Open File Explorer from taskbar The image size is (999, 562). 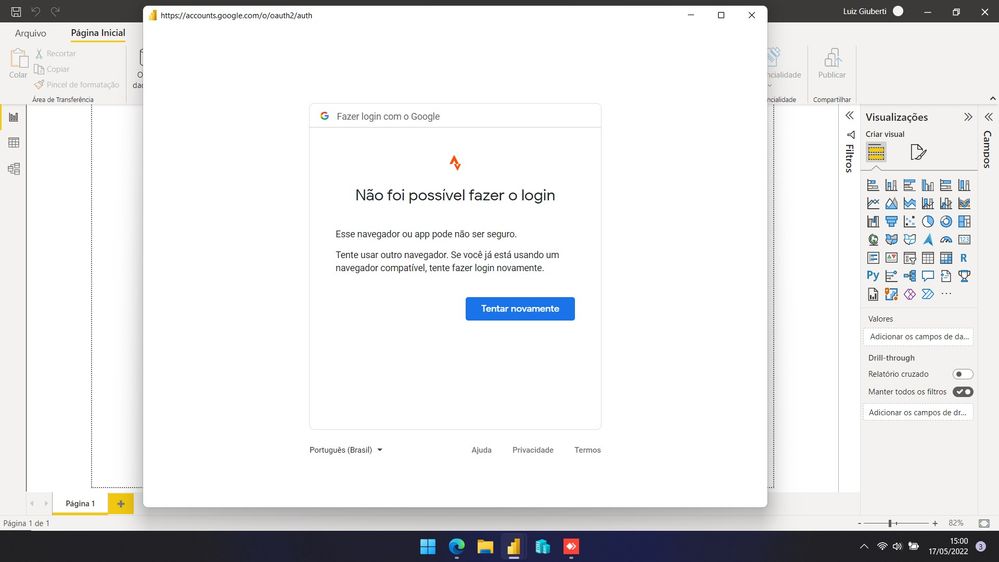tap(485, 547)
